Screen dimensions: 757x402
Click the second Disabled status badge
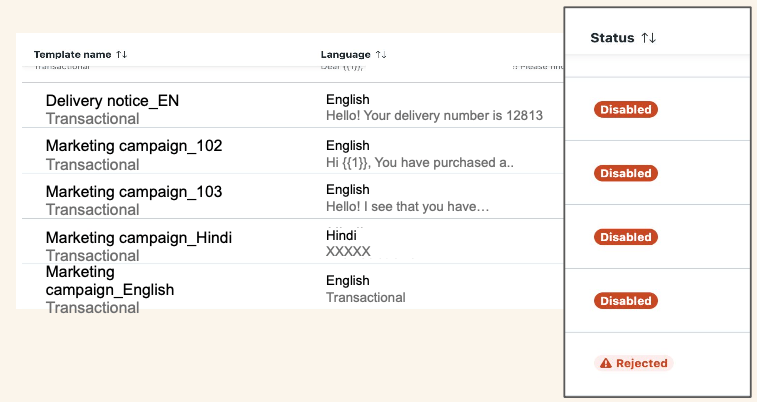pos(626,173)
